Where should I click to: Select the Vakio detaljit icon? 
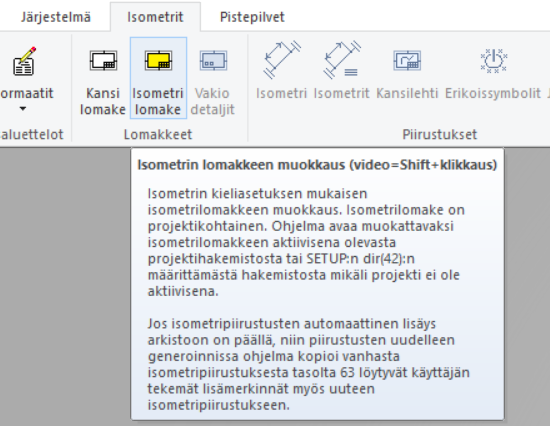(x=213, y=61)
